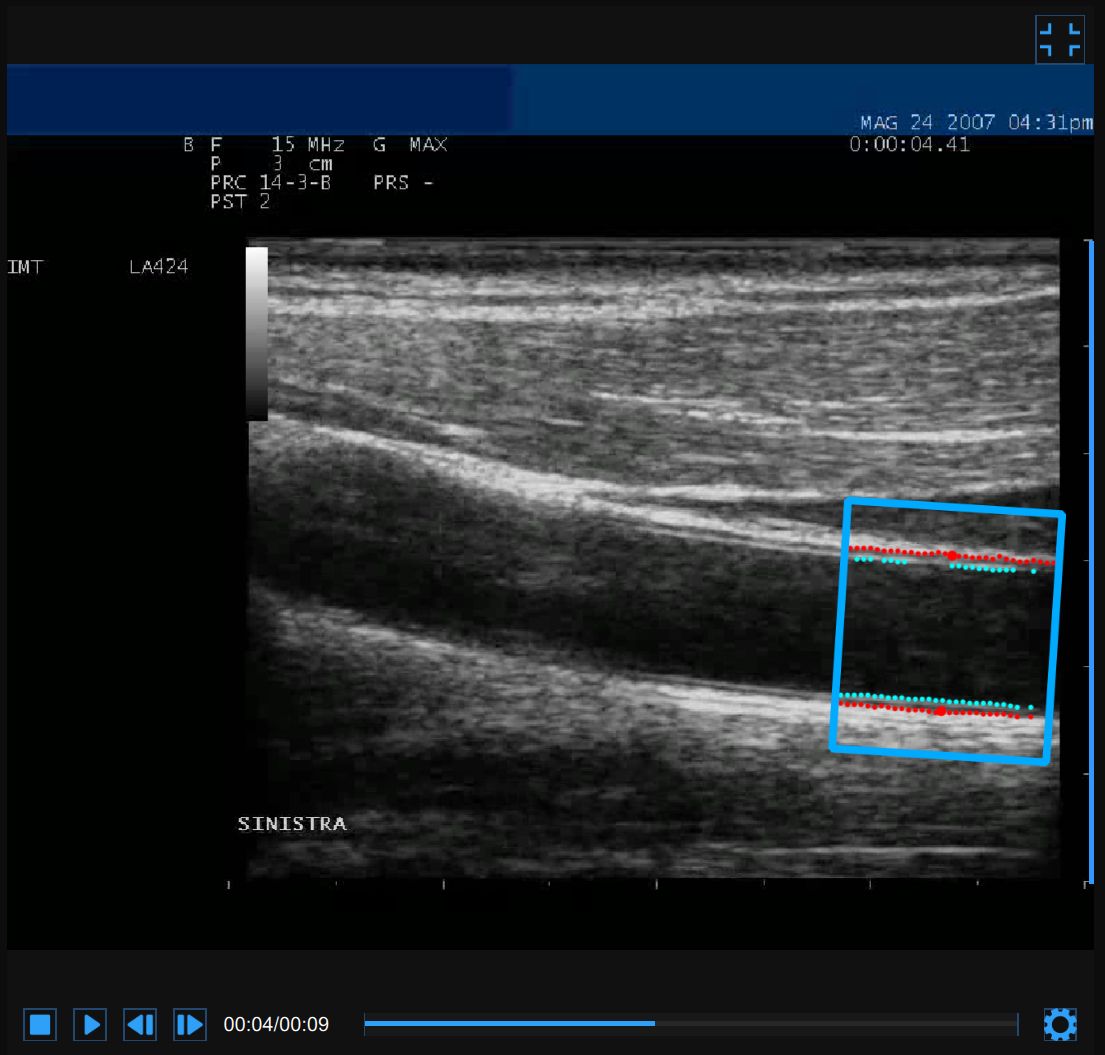The width and height of the screenshot is (1105, 1055).
Task: Click the SINISTRA label on the scan
Action: tap(292, 824)
